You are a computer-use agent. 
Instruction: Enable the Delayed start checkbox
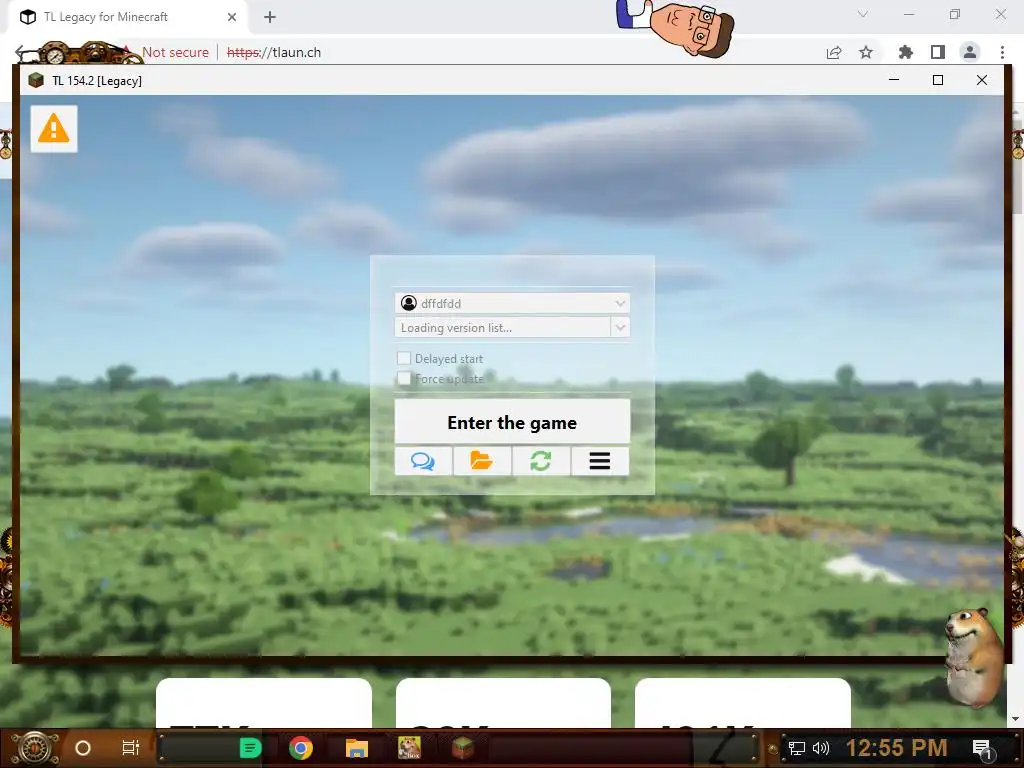[404, 359]
